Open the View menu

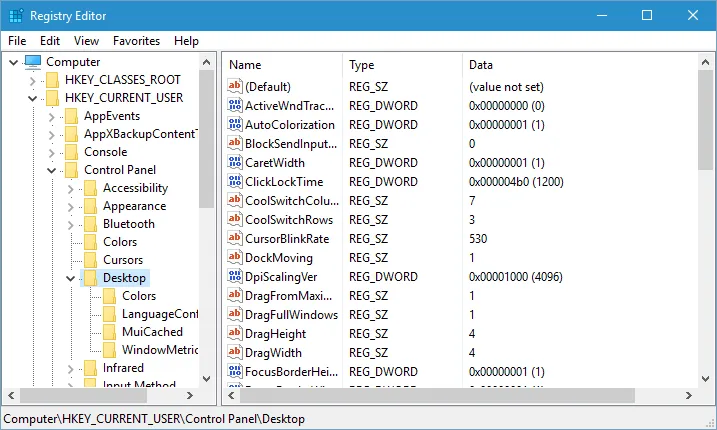[x=86, y=41]
